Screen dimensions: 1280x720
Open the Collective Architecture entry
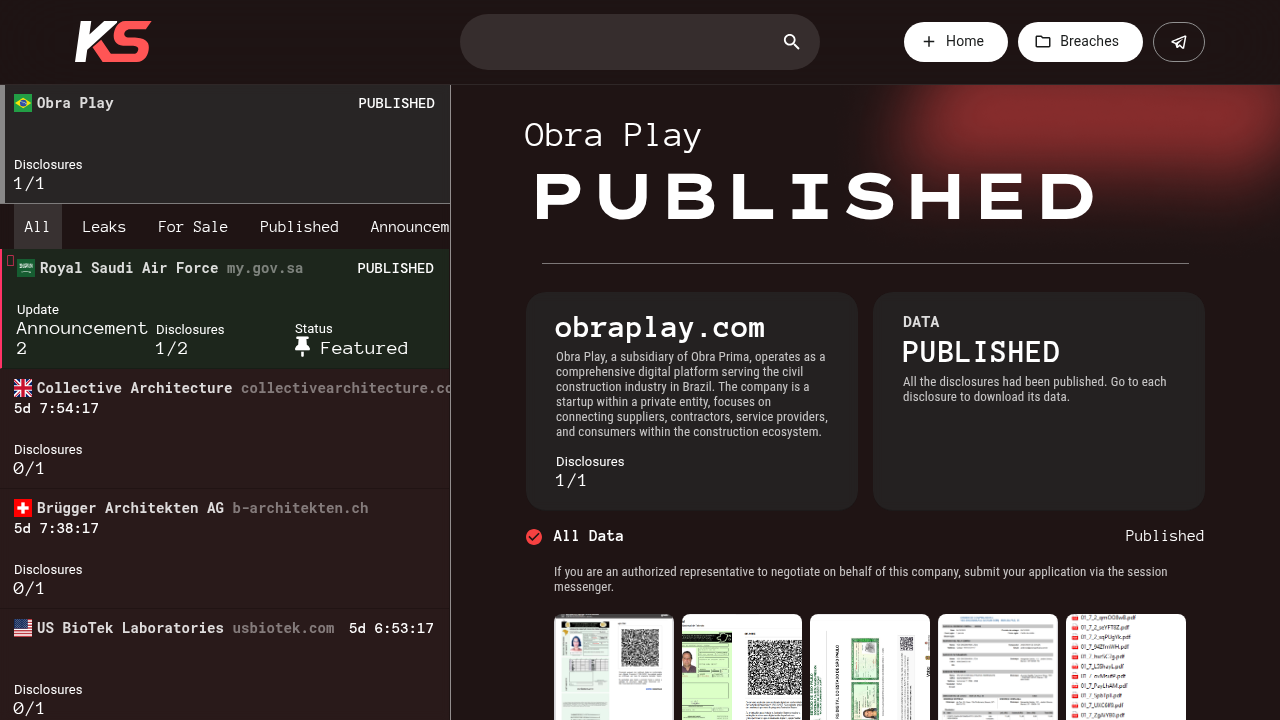(x=225, y=429)
